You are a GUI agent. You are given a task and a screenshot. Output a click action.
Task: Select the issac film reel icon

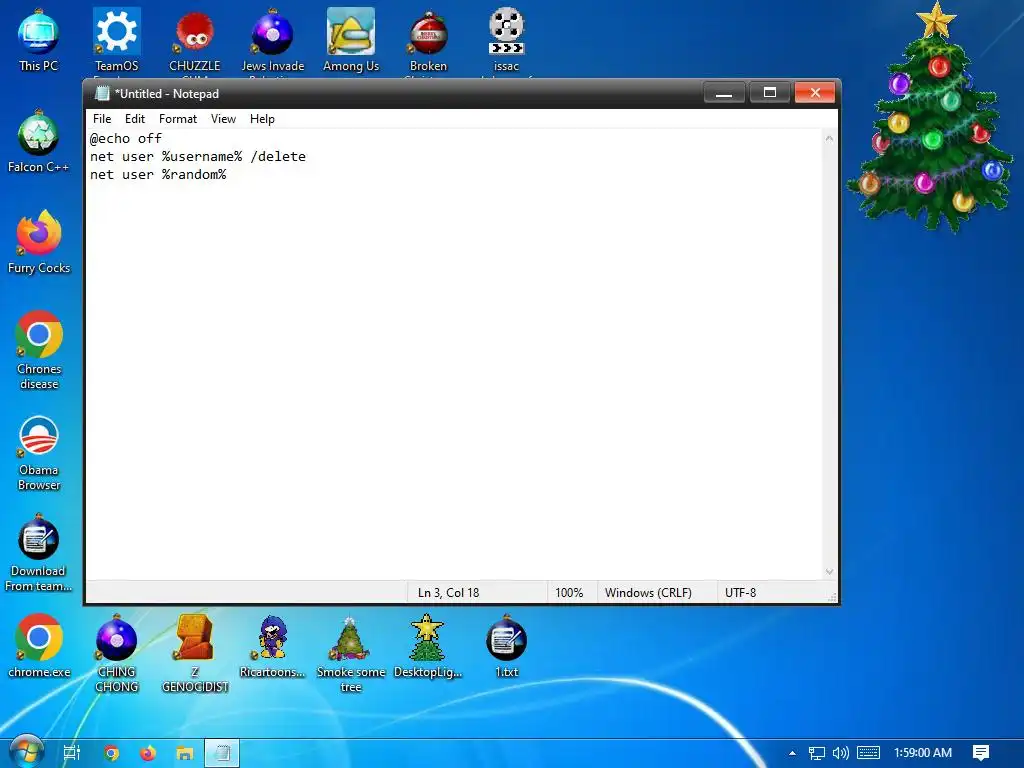pyautogui.click(x=506, y=39)
